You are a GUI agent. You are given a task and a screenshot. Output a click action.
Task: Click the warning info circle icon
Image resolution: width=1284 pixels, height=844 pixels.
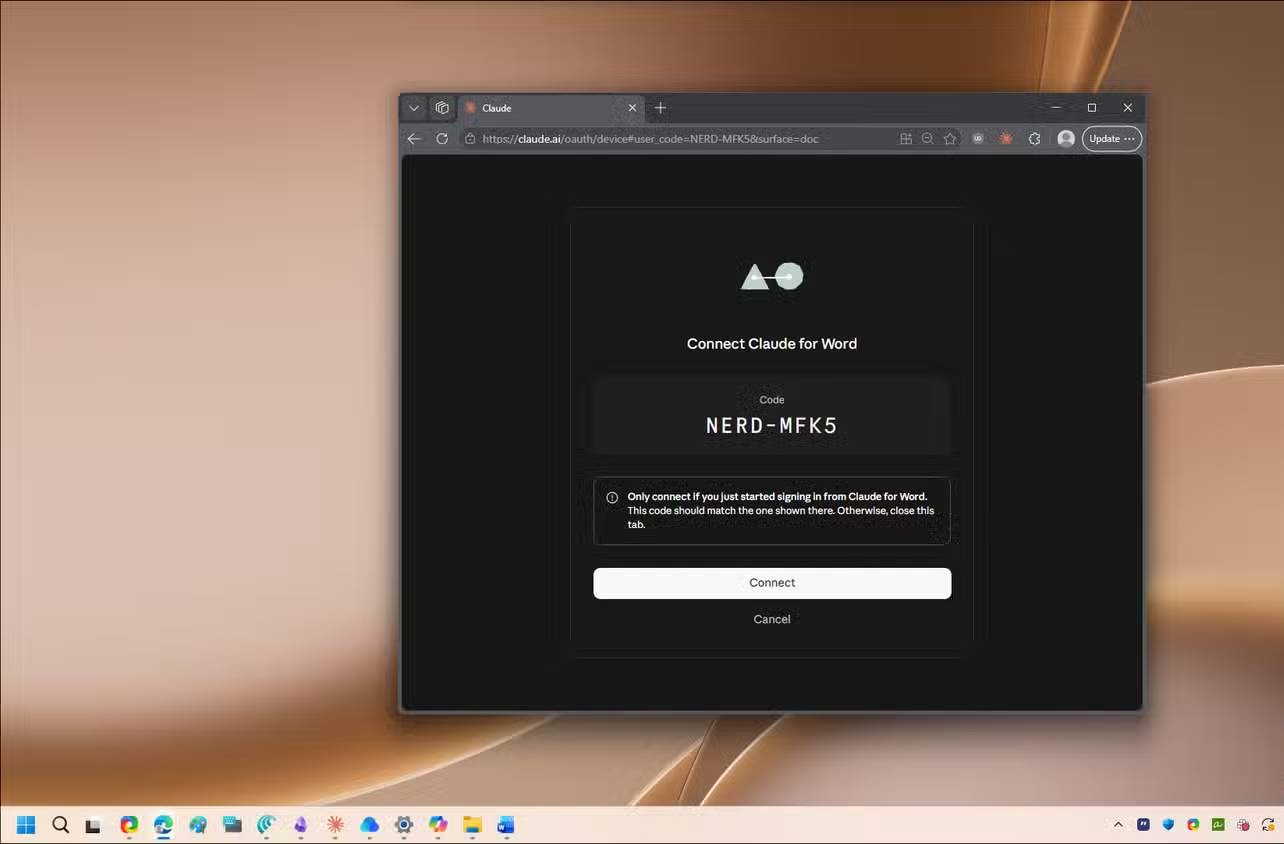pos(612,497)
